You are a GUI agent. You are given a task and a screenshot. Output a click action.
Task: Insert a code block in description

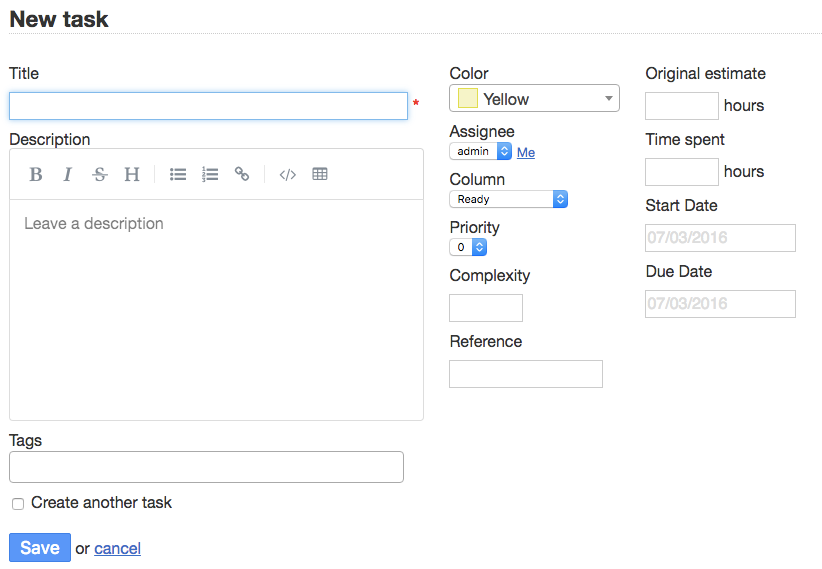[288, 174]
